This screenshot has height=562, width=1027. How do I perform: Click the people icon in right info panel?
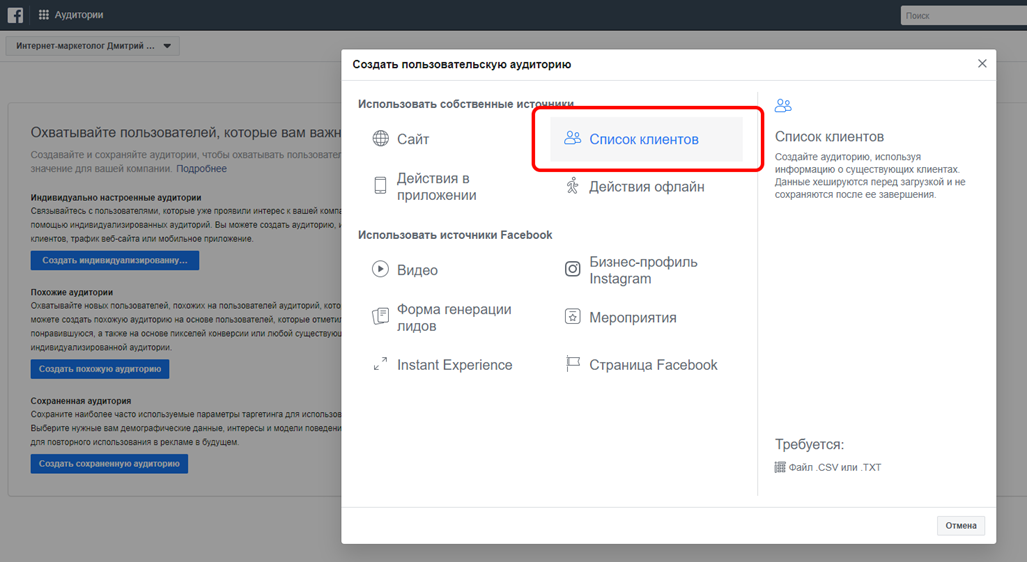tap(783, 105)
